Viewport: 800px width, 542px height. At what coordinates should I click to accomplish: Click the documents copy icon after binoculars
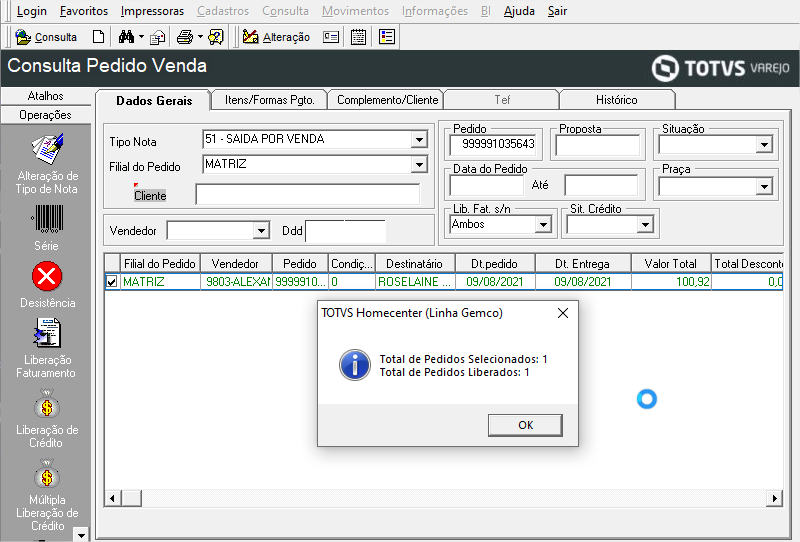(158, 37)
